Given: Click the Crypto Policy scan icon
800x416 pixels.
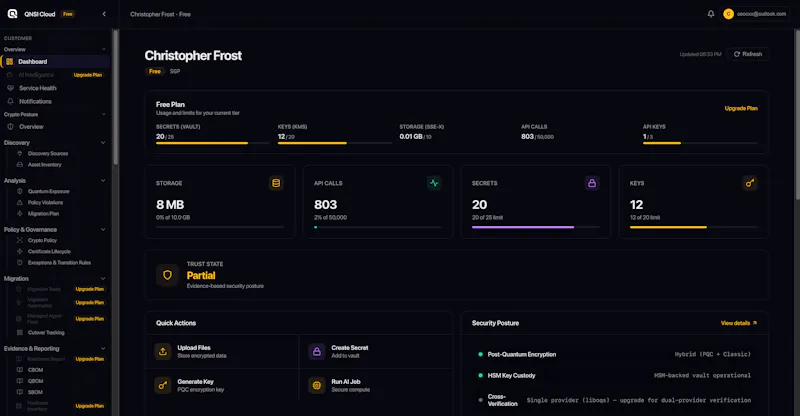Looking at the screenshot, I should pos(20,240).
